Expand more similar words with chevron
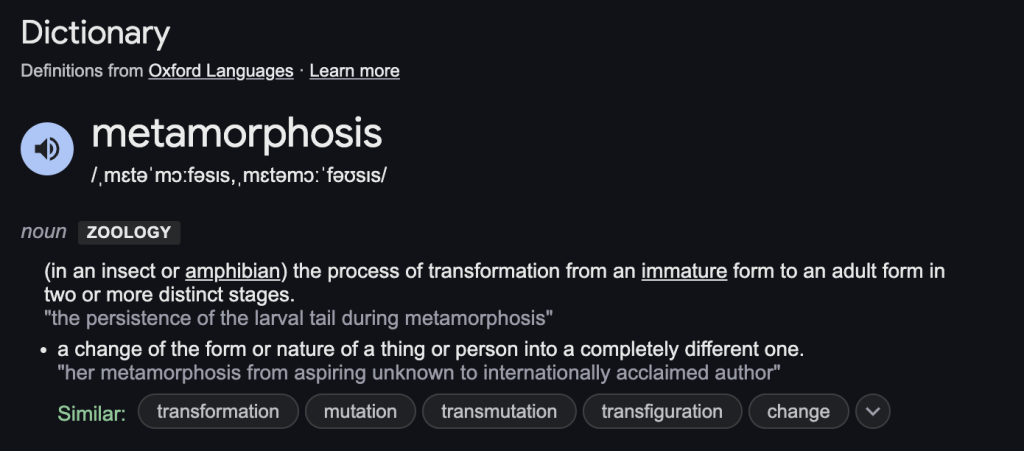 873,411
